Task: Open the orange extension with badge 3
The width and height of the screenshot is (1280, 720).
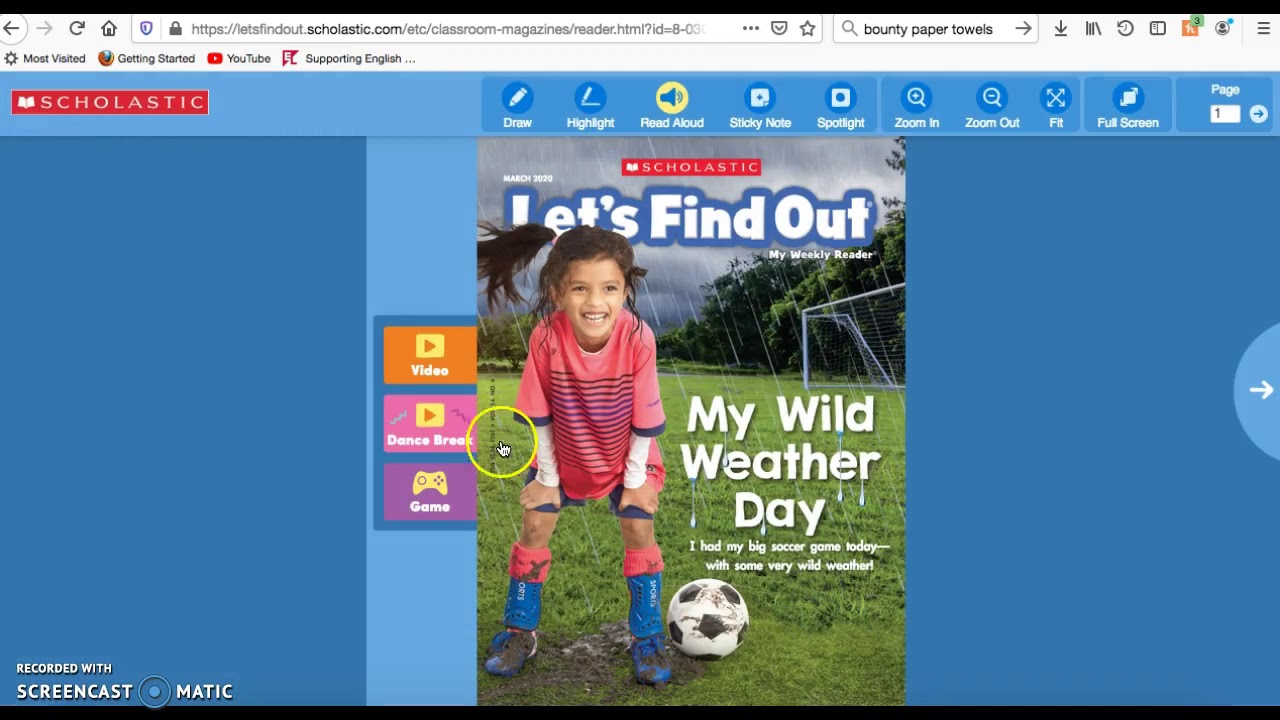Action: (1190, 27)
